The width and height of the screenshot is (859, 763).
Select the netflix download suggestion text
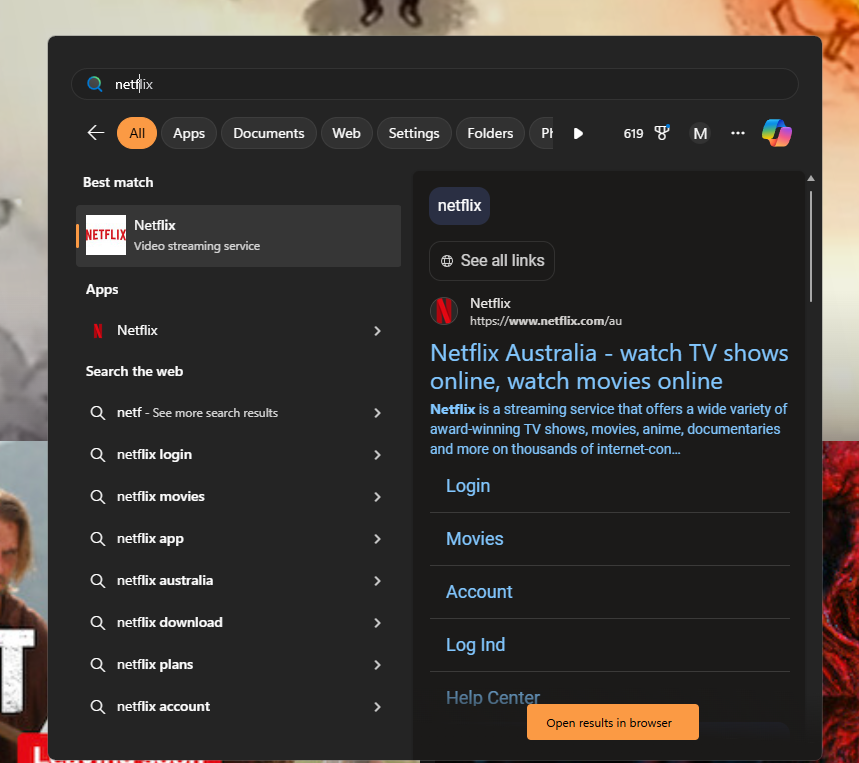click(x=170, y=623)
